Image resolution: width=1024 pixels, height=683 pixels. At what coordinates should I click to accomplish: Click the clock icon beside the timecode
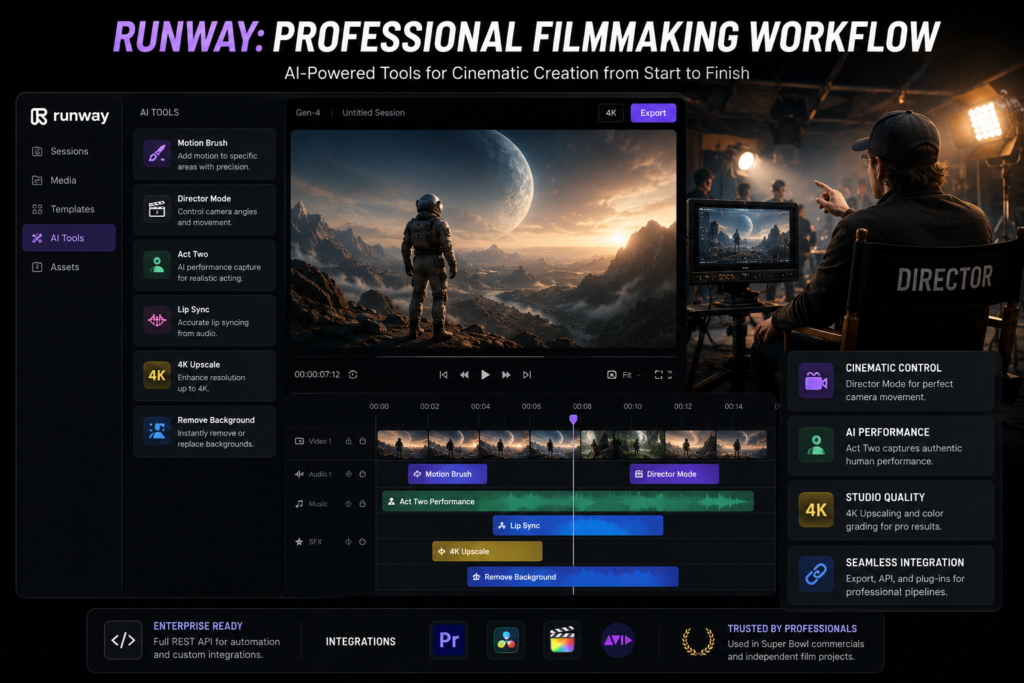pyautogui.click(x=353, y=375)
